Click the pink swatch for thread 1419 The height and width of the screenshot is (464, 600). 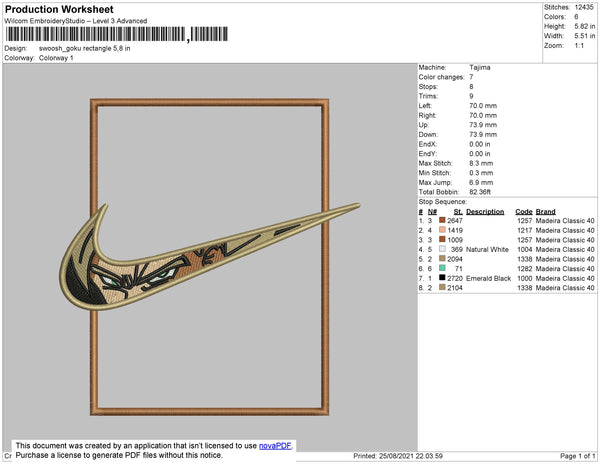[442, 230]
